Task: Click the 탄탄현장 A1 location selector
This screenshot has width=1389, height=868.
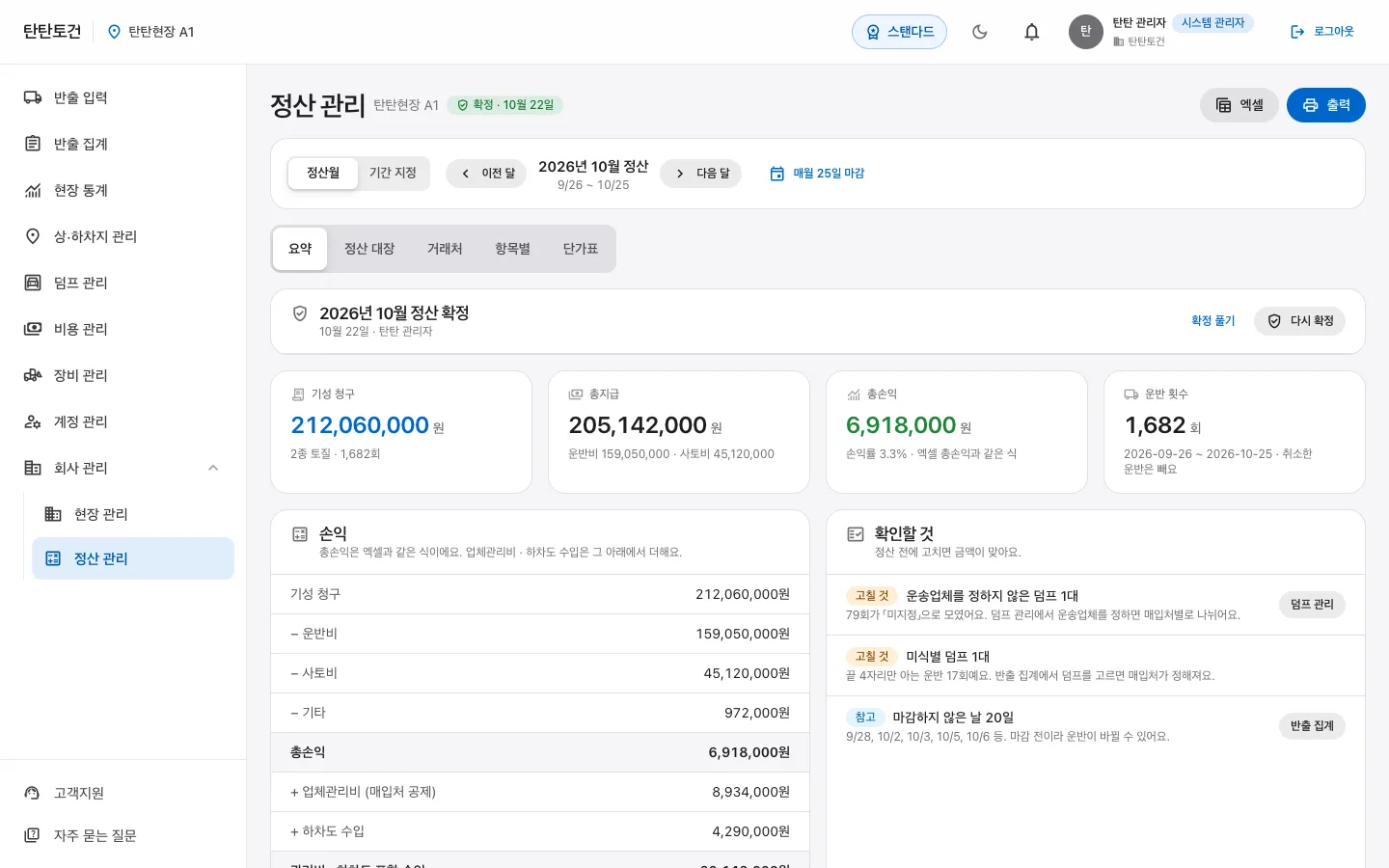Action: point(150,32)
